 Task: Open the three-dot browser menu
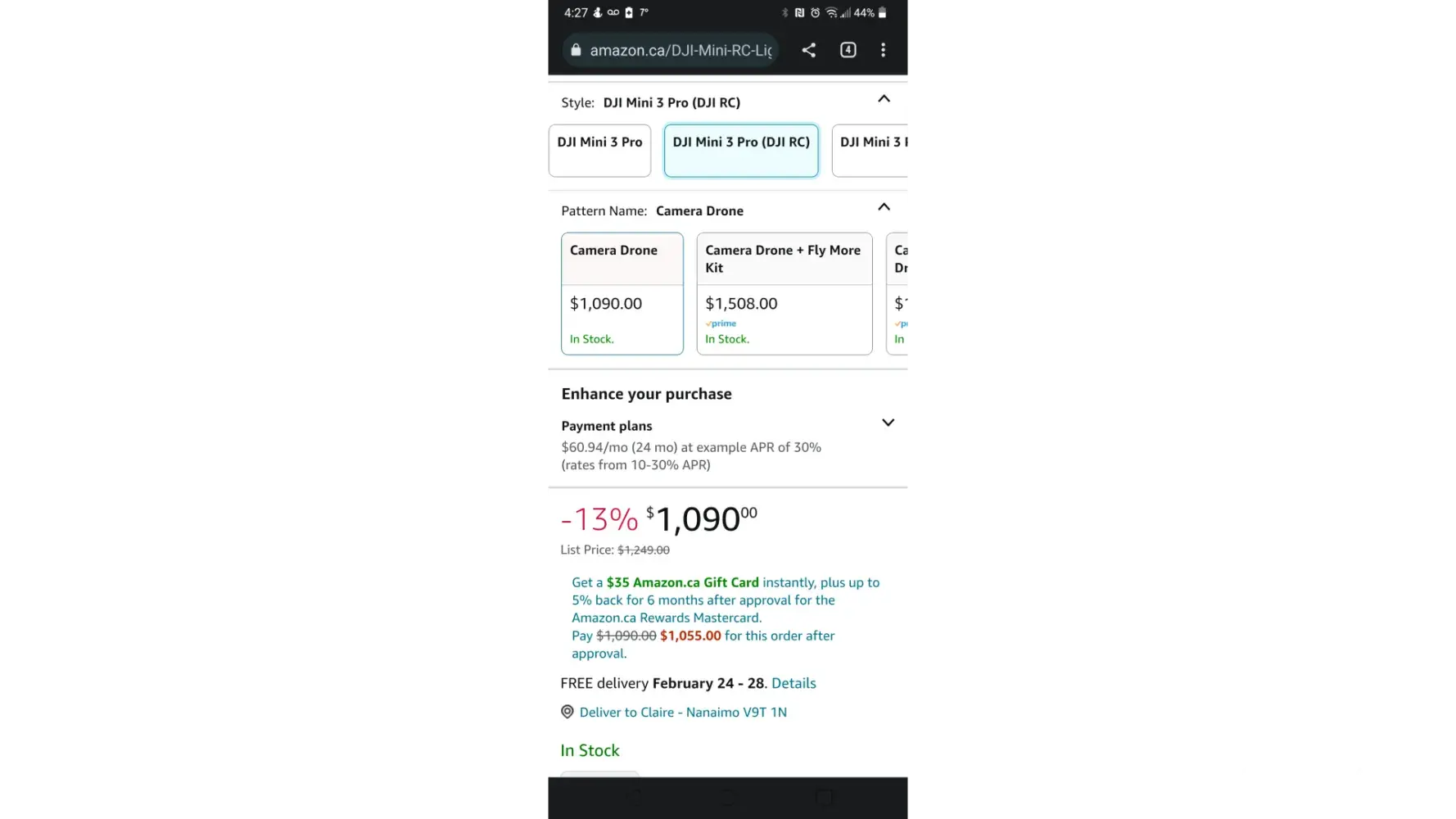[883, 50]
